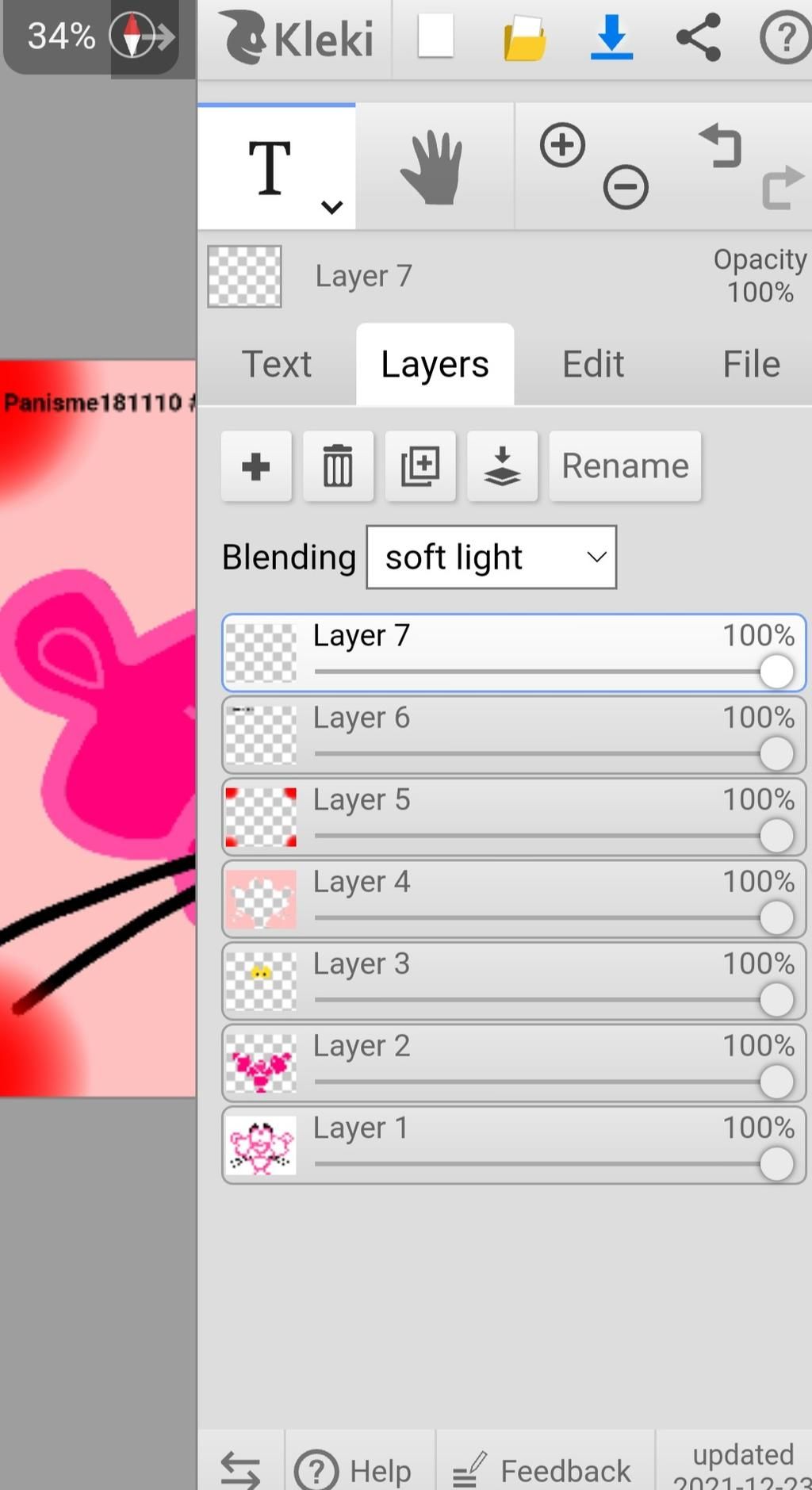Click the Layer 7 opacity slider handle
812x1490 pixels.
click(776, 672)
